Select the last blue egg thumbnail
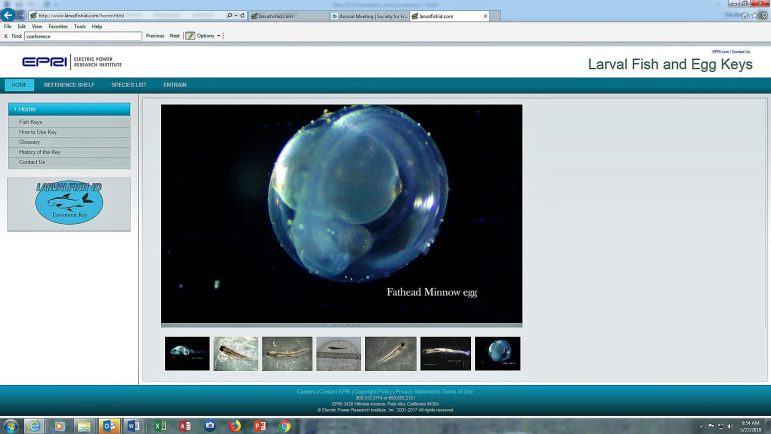The height and width of the screenshot is (434, 771). [x=498, y=354]
